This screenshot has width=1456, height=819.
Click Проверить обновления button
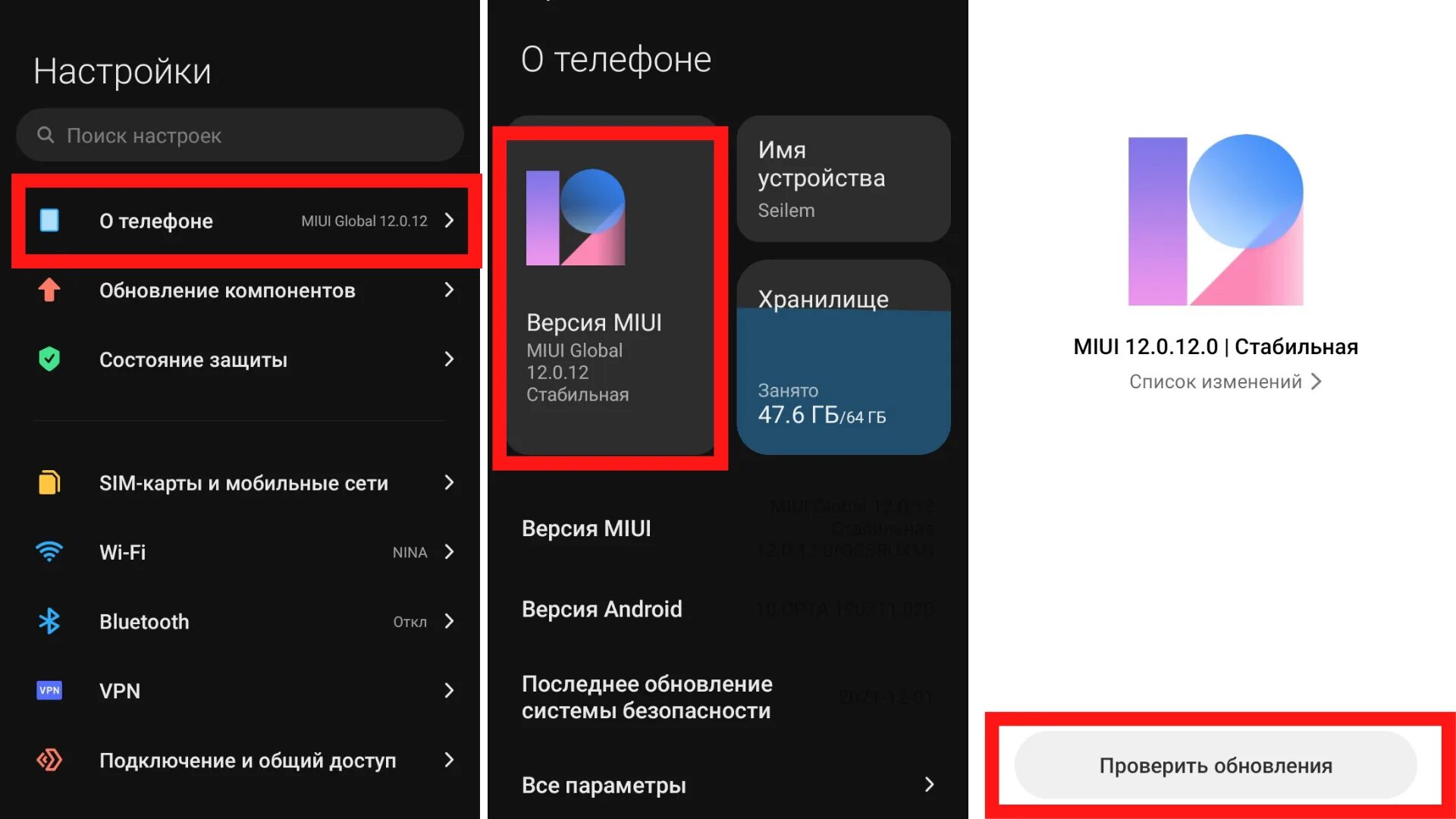[1213, 766]
